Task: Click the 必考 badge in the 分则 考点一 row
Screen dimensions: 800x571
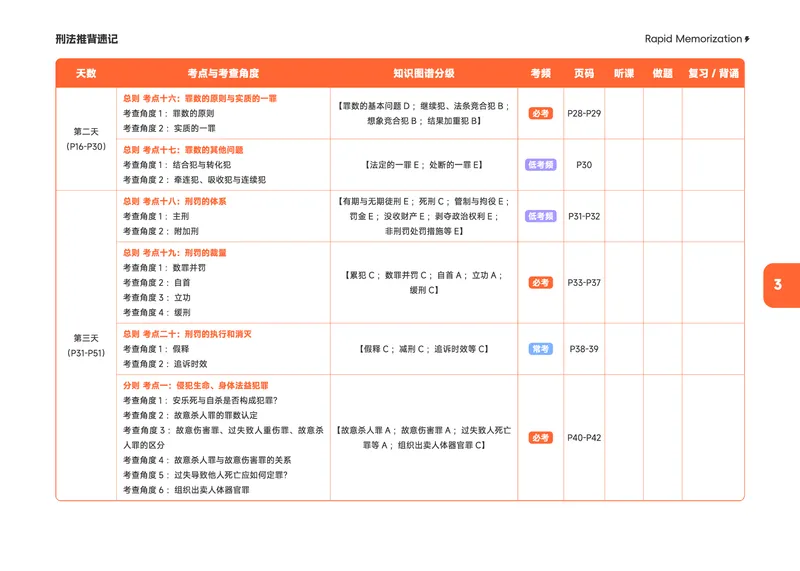Action: tap(540, 438)
